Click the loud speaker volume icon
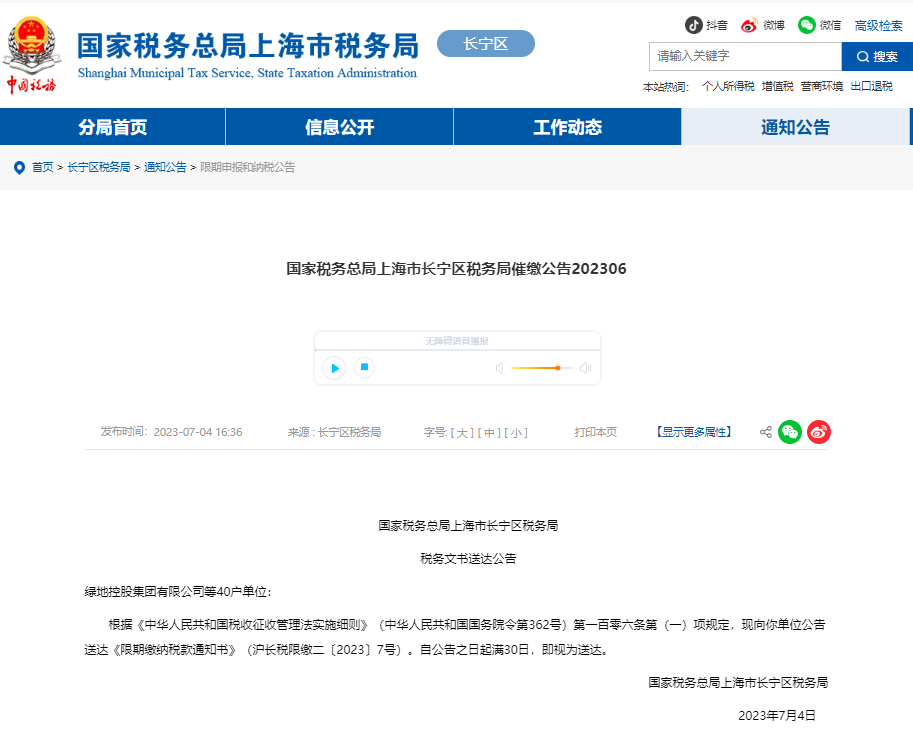The height and width of the screenshot is (733, 913). (x=586, y=368)
